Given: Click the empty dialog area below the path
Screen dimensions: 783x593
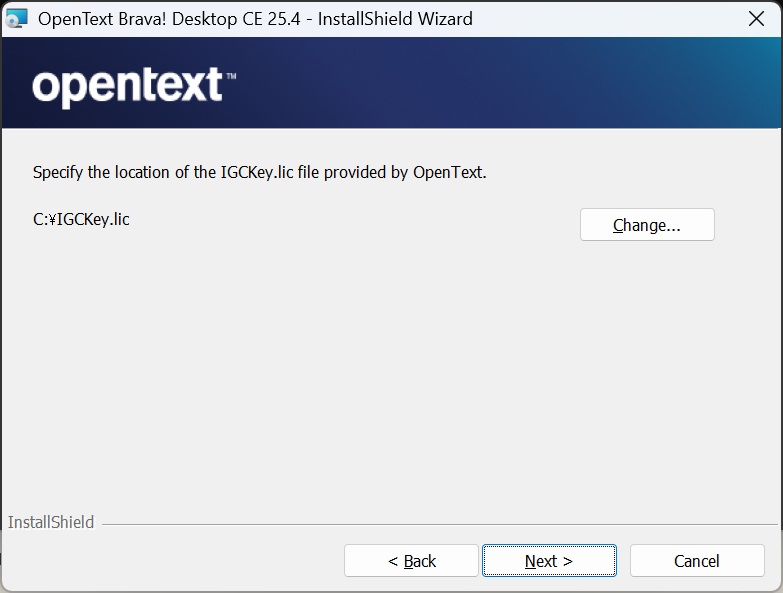Looking at the screenshot, I should tap(390, 380).
